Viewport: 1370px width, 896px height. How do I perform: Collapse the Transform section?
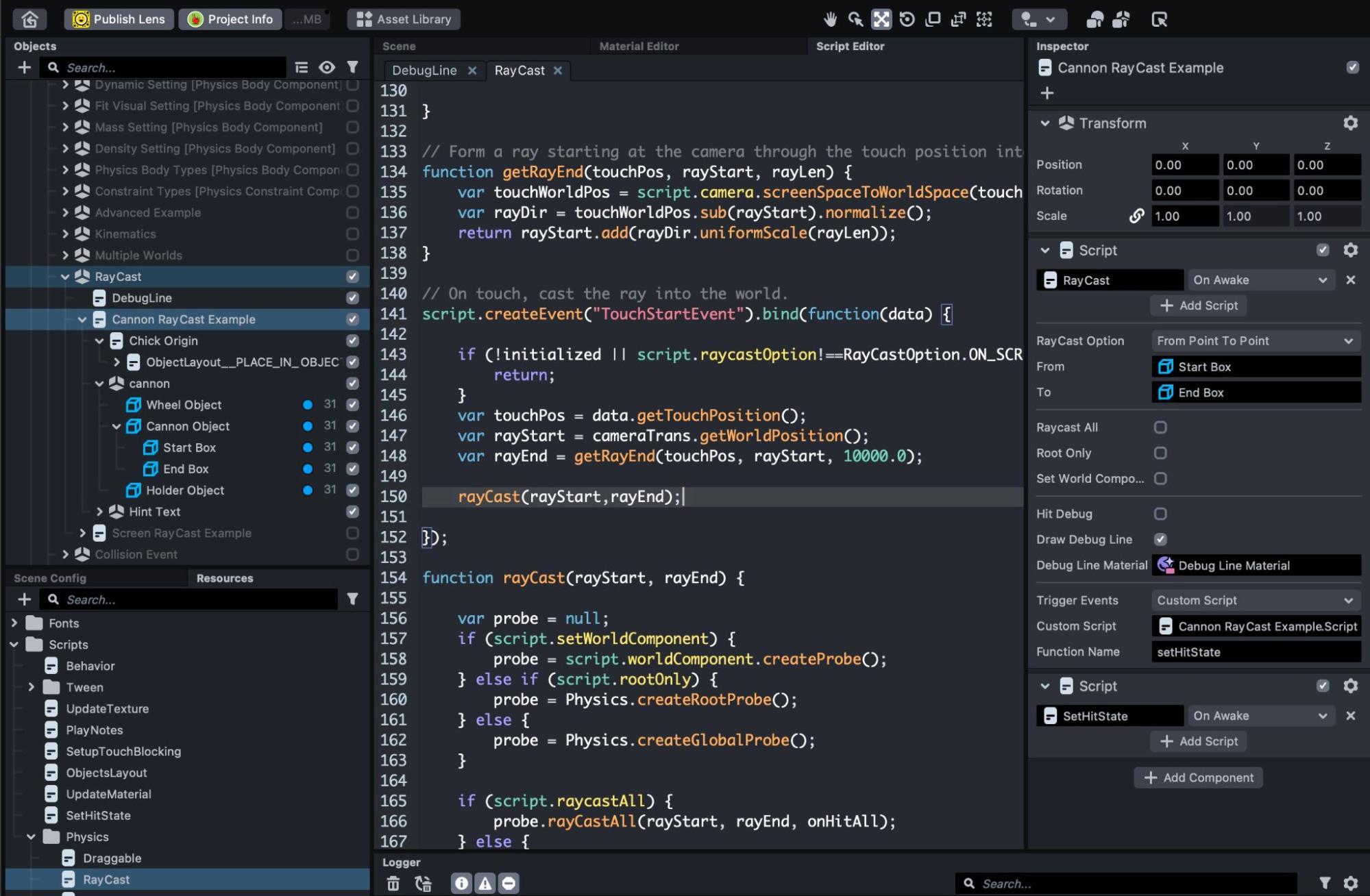coord(1044,123)
